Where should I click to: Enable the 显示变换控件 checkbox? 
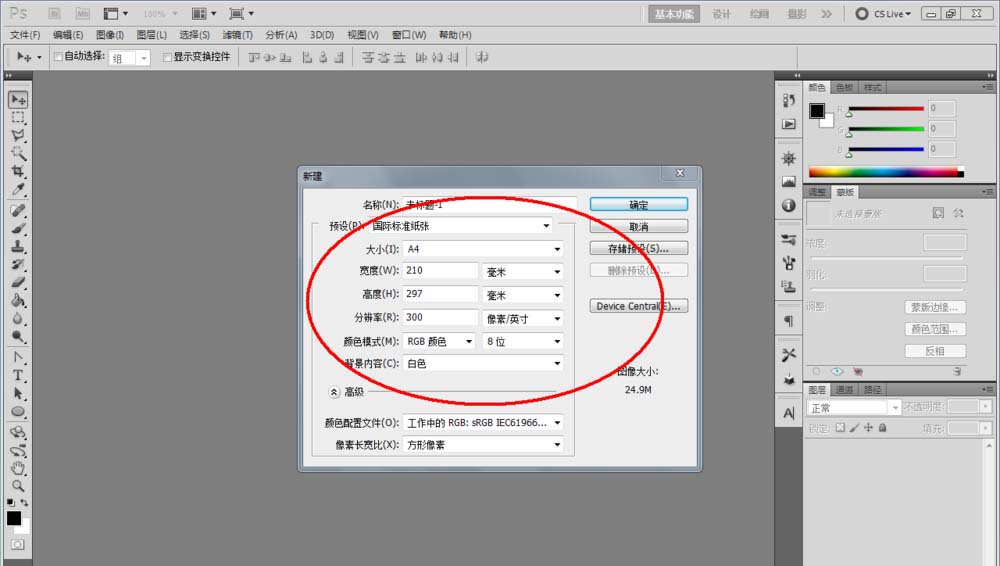point(167,57)
